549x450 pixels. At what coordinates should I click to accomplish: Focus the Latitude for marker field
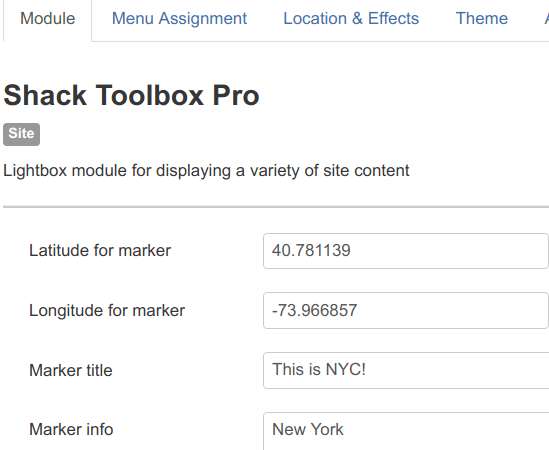coord(406,251)
